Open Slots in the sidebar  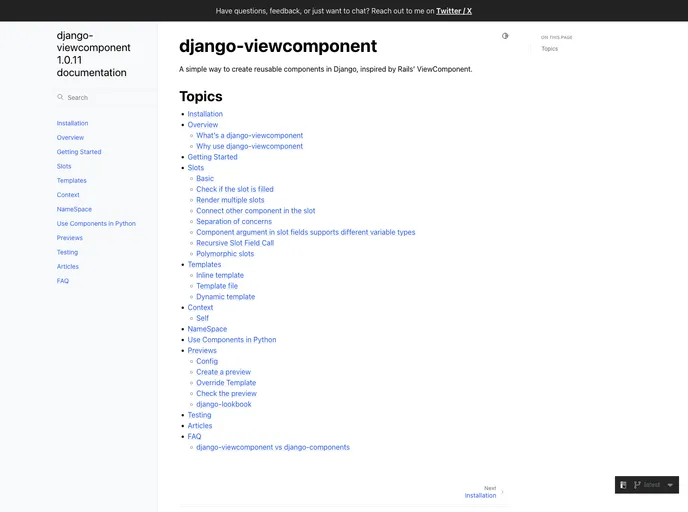(64, 166)
